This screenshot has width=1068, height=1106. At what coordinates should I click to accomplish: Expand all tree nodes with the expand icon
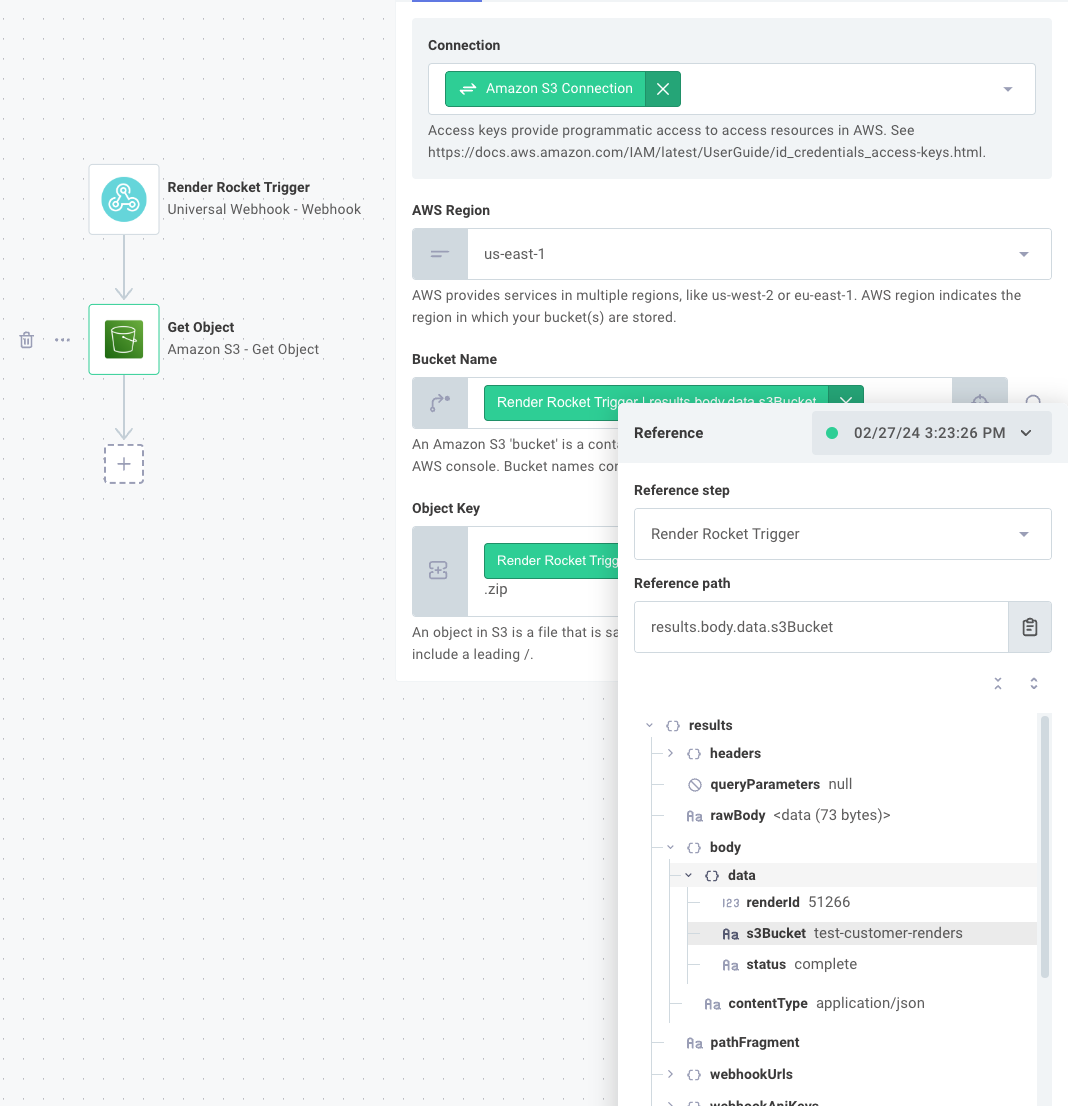click(x=1032, y=683)
